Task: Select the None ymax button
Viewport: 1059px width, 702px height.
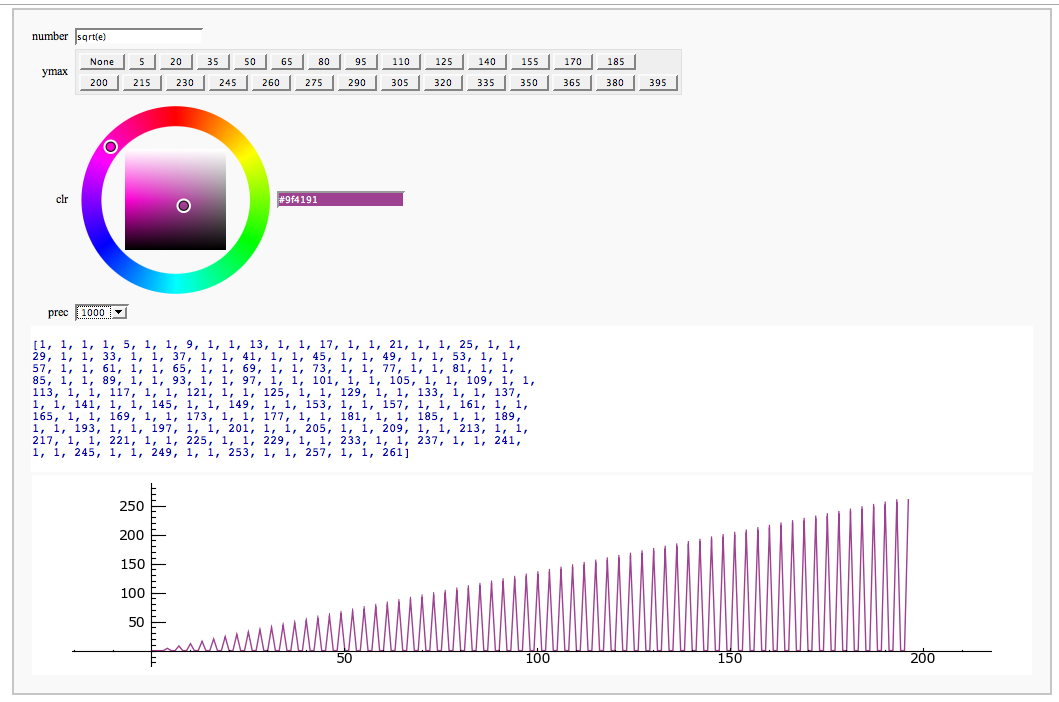Action: (101, 62)
